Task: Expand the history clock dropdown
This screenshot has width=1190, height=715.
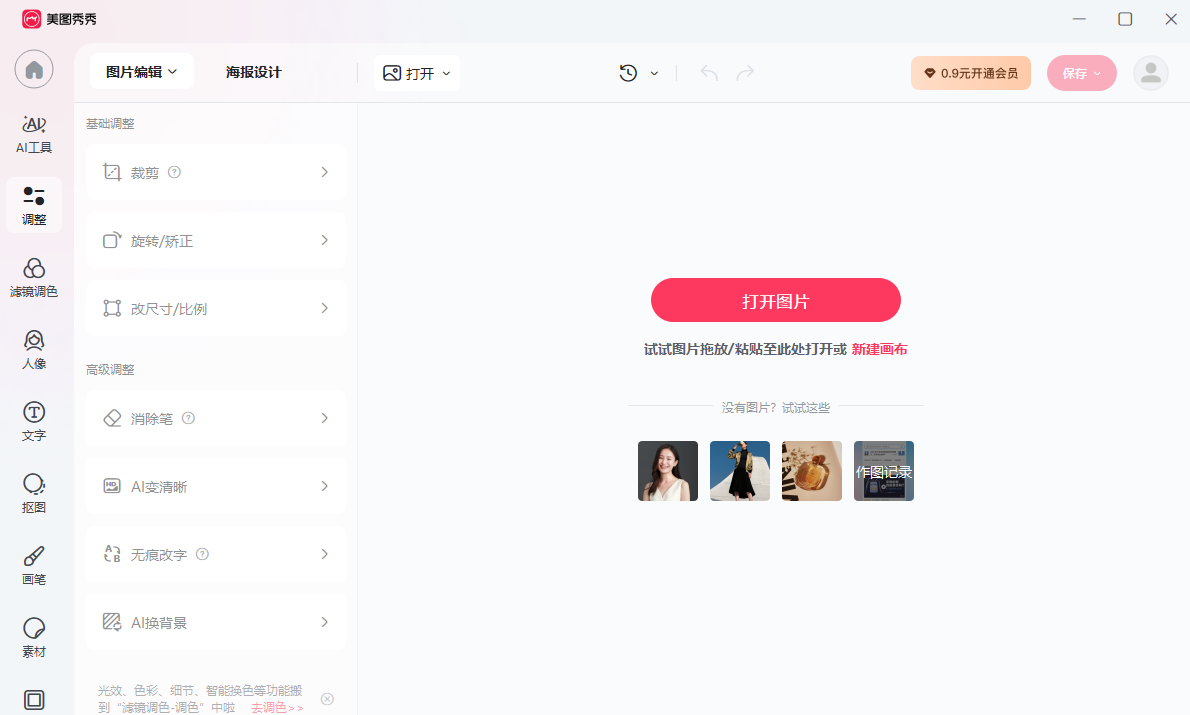Action: click(639, 73)
